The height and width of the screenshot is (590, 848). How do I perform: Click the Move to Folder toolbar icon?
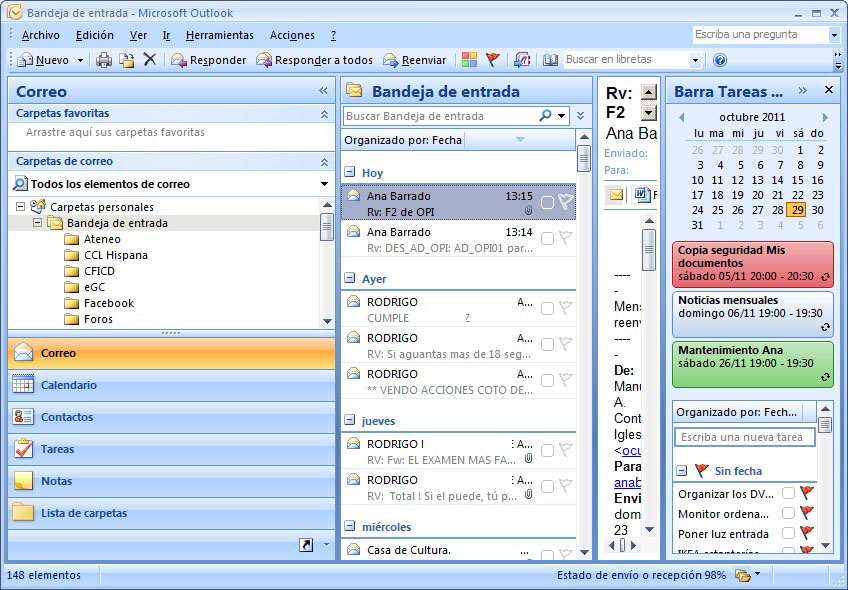click(127, 60)
